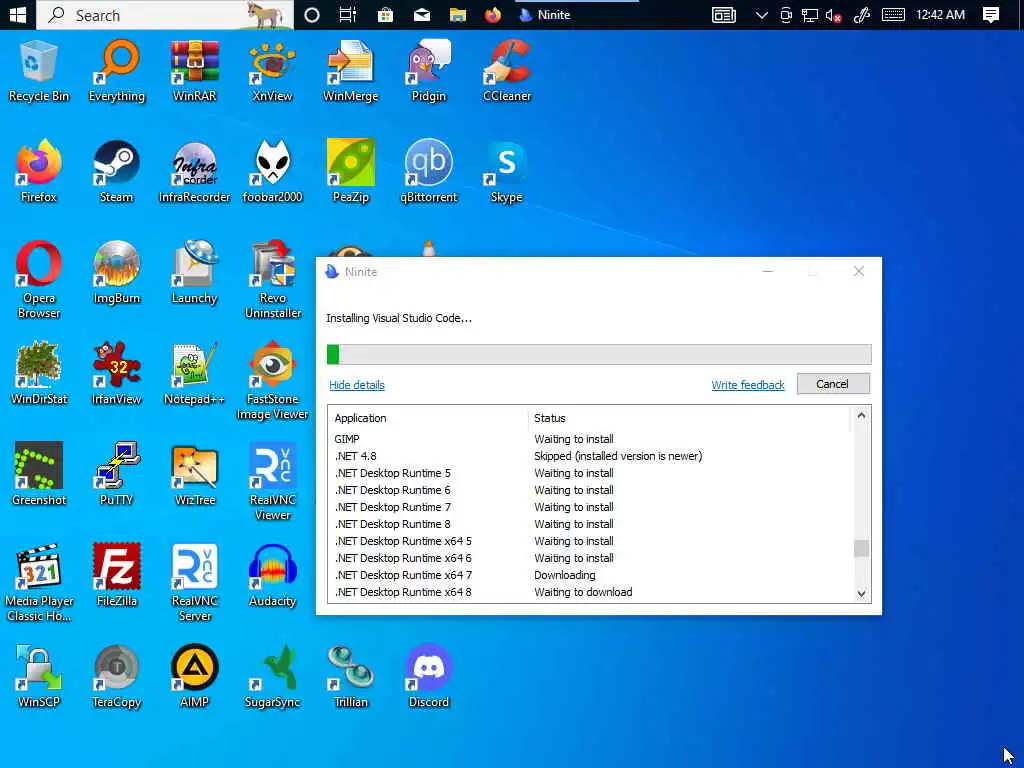This screenshot has height=768, width=1024.
Task: Select the Discord desktop icon
Action: (x=428, y=677)
